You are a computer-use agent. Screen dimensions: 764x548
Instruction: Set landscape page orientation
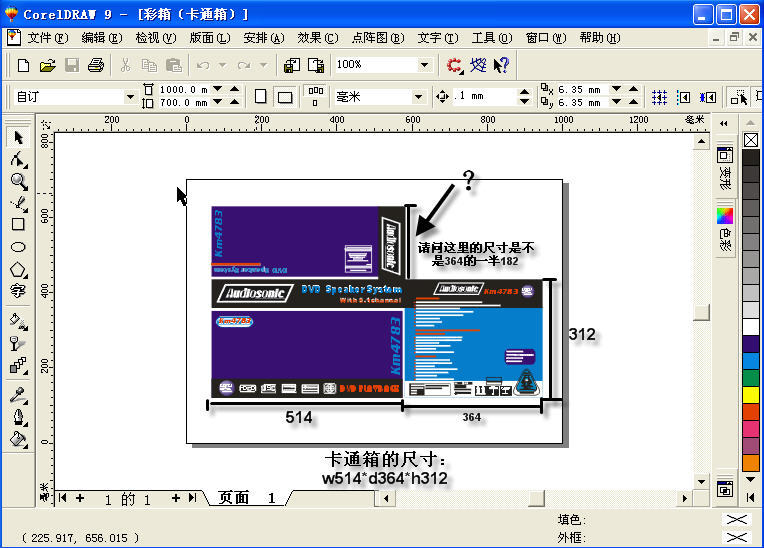[285, 96]
